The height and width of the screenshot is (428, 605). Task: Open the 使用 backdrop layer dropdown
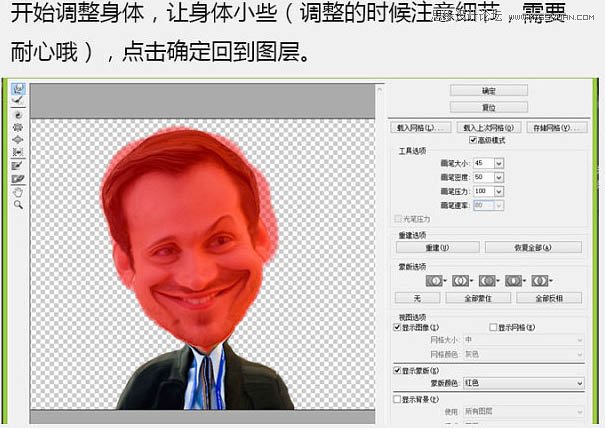coord(524,412)
